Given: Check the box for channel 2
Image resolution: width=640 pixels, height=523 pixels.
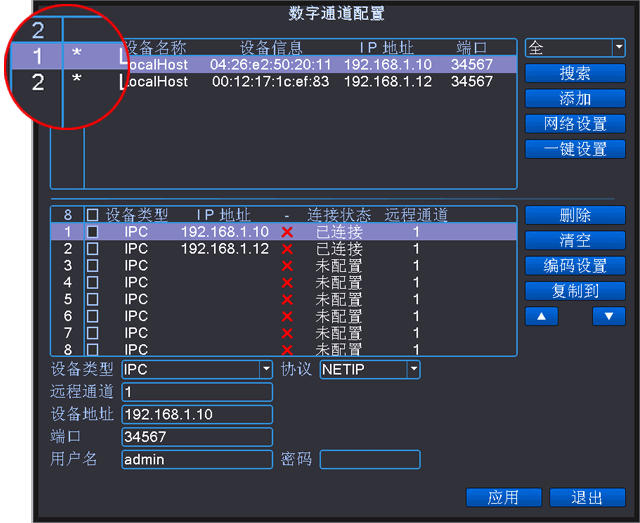Looking at the screenshot, I should click(x=92, y=249).
